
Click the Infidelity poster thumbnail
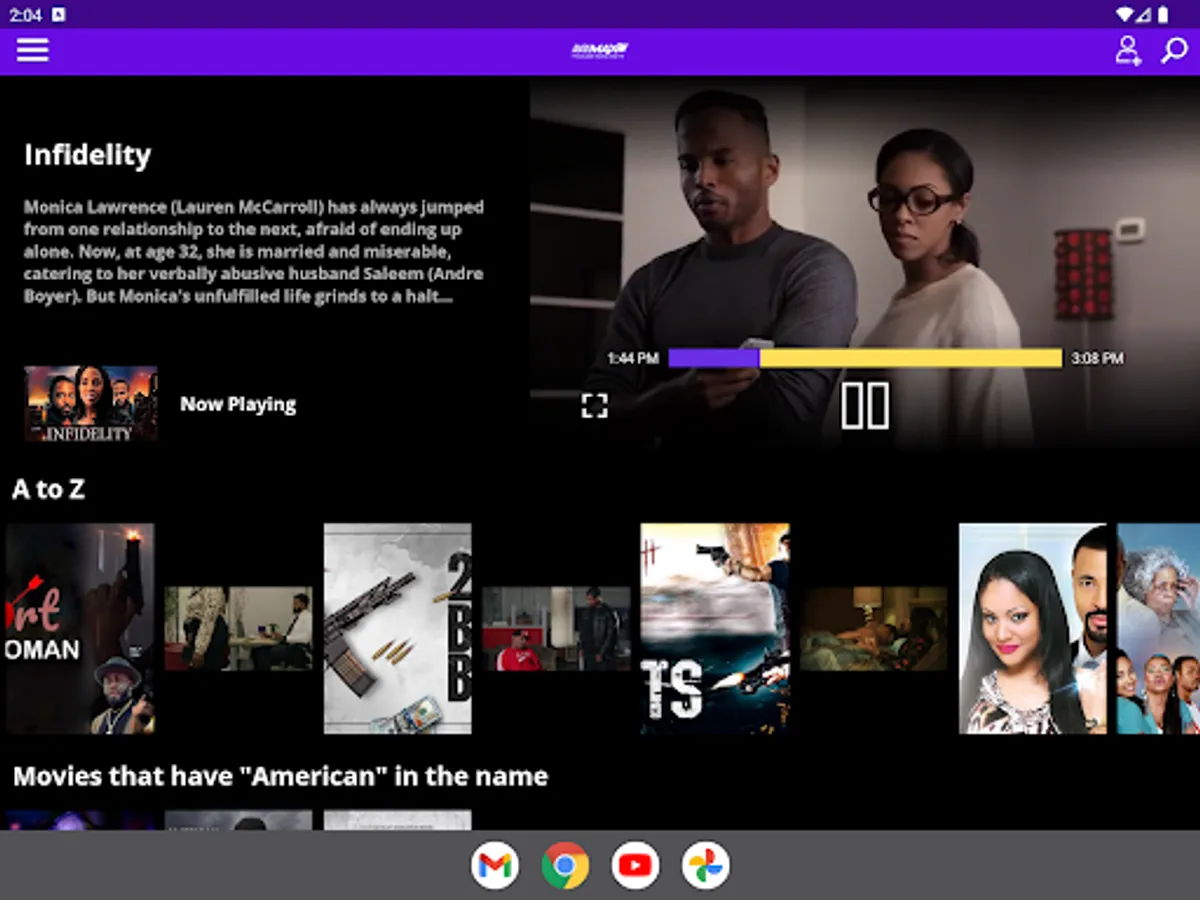point(91,404)
